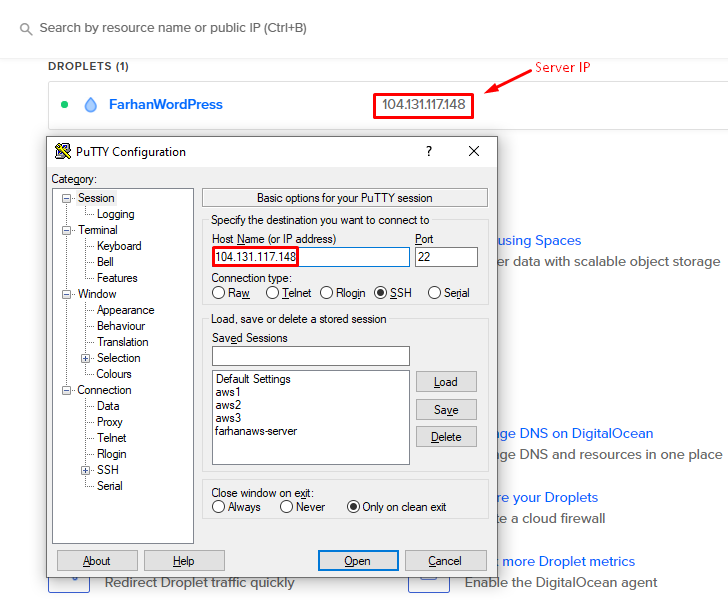Open the DNS on DigitalOcean link
This screenshot has width=728, height=606.
tap(576, 434)
